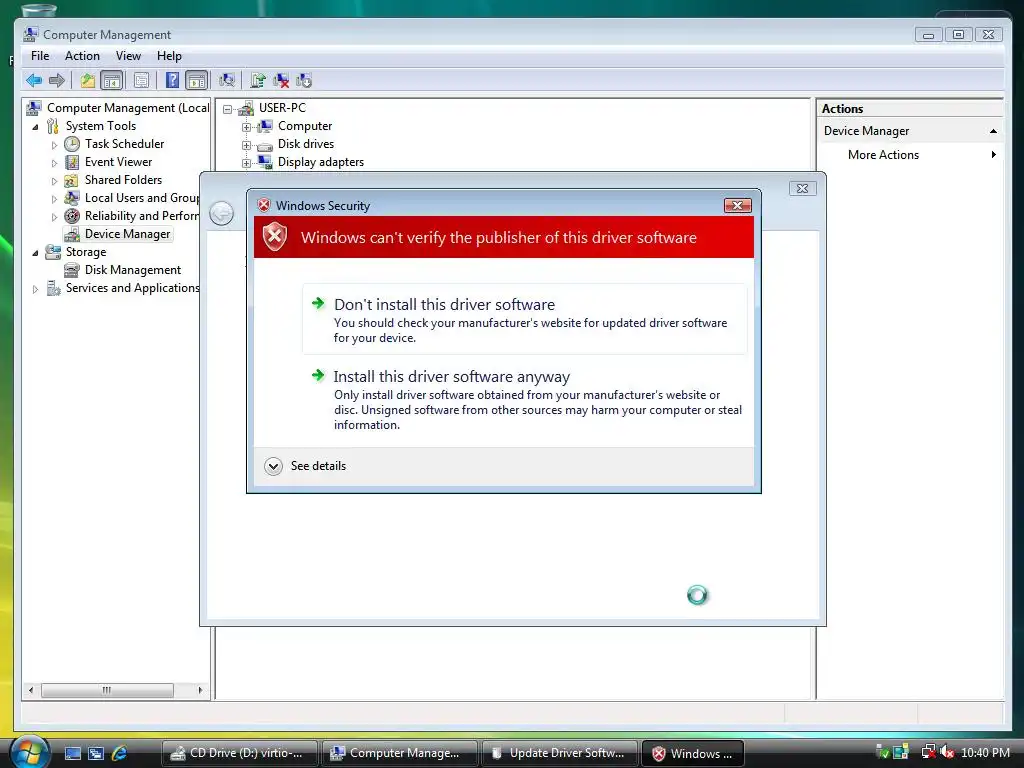Toggle Show/Hide Console Tree toolbar button
Screen dimensions: 1024x768
coord(112,80)
